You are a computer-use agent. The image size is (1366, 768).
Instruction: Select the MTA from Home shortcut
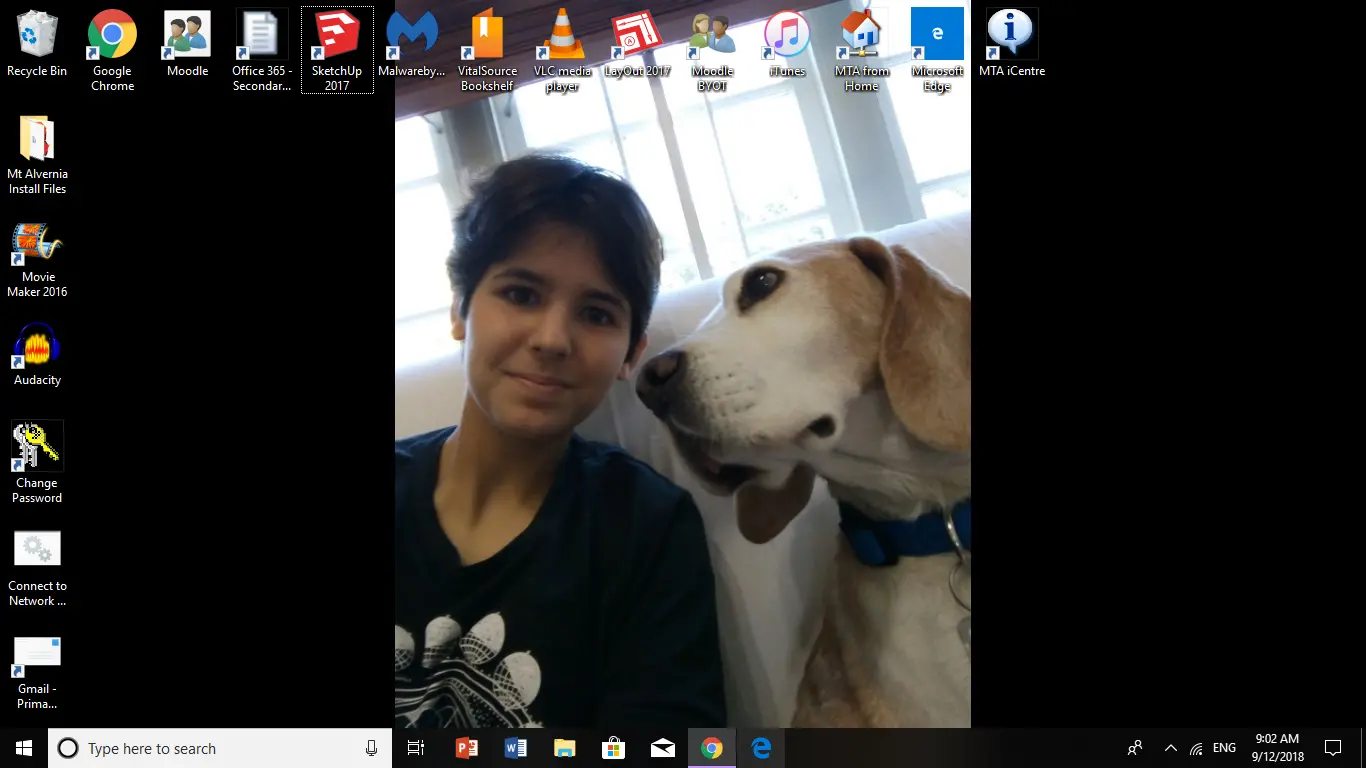[x=862, y=50]
